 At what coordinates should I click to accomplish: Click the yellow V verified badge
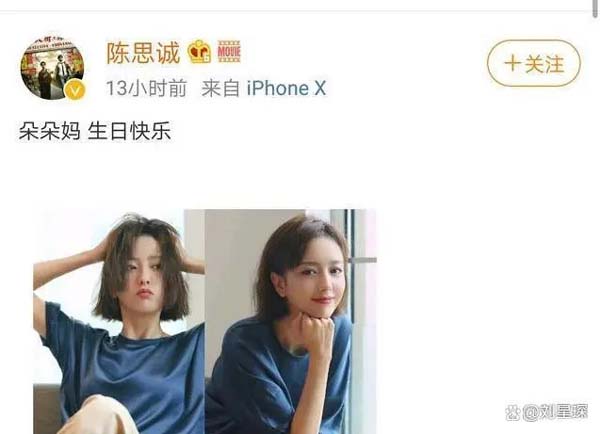[x=75, y=91]
